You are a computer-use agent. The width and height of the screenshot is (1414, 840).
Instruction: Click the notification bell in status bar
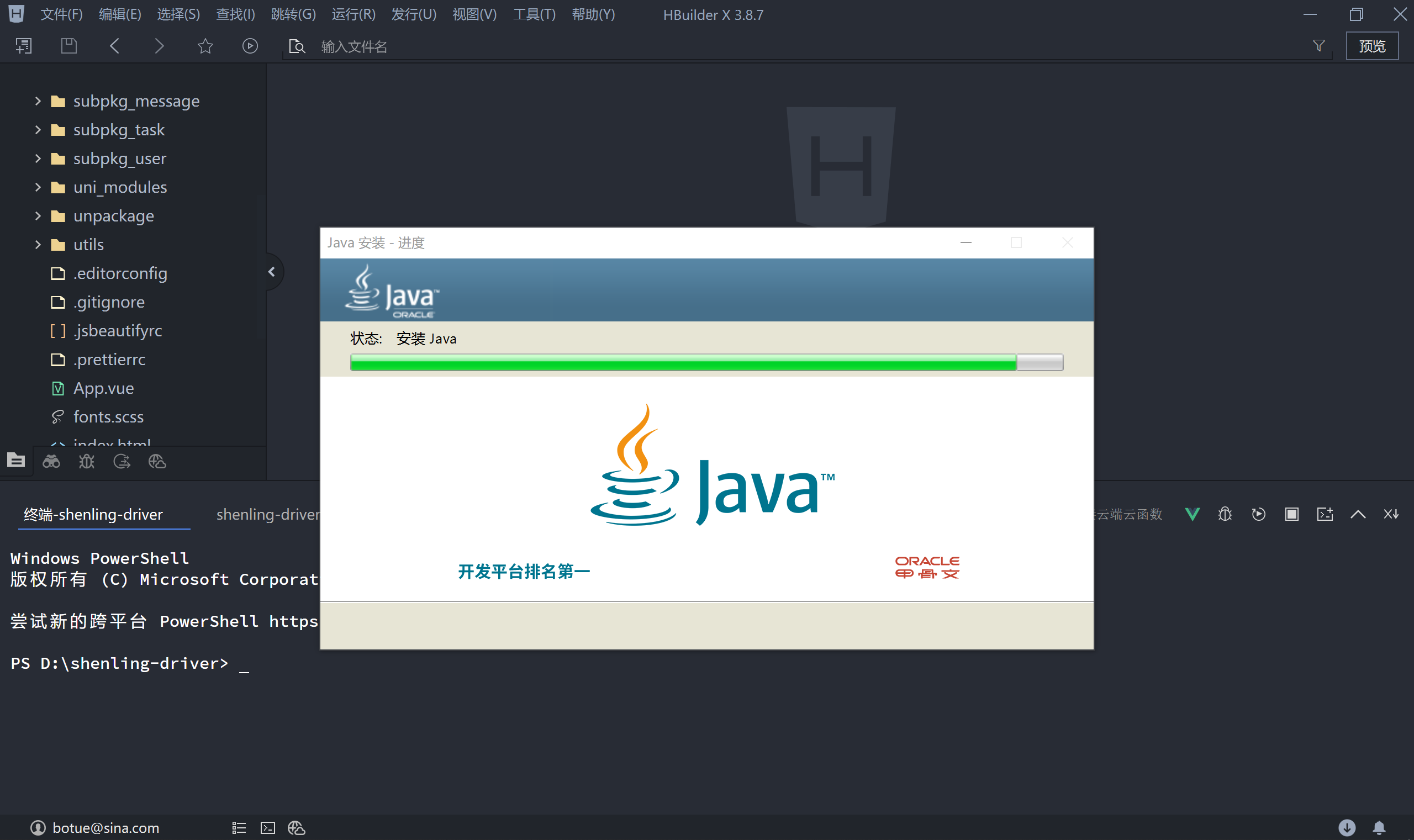1379,827
